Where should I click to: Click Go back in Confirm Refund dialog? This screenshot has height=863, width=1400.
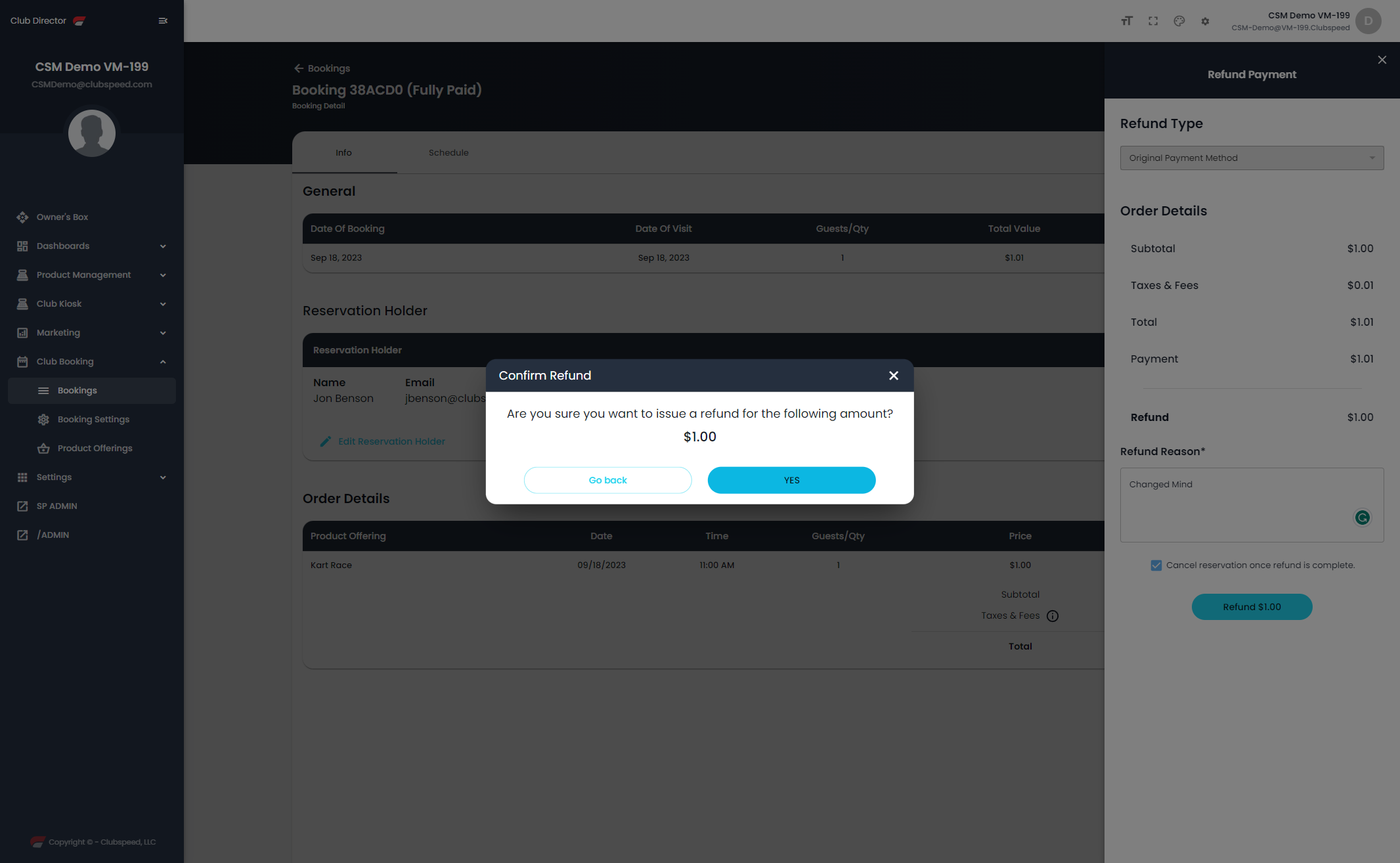(x=607, y=480)
